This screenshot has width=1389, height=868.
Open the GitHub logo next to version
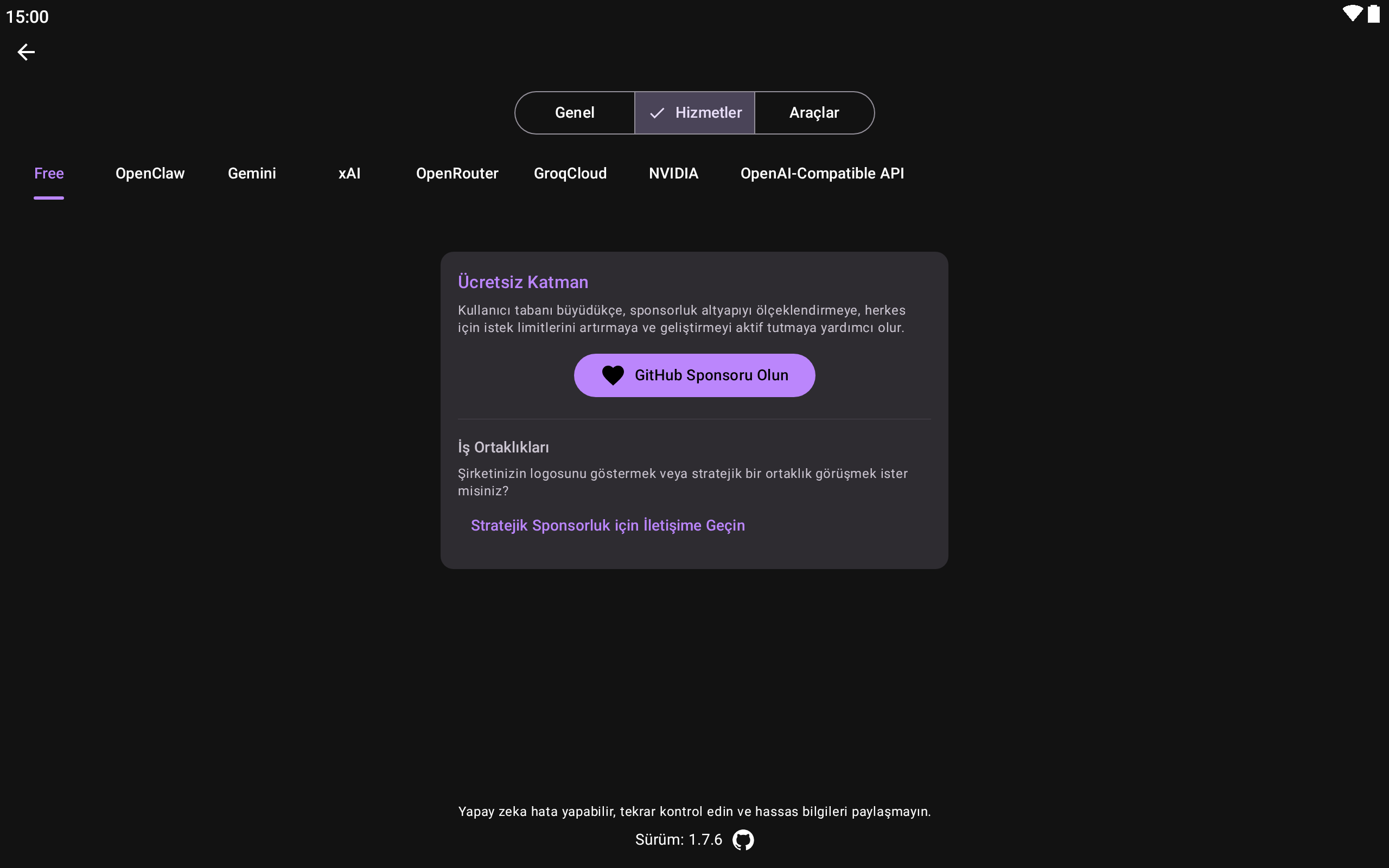pos(743,839)
